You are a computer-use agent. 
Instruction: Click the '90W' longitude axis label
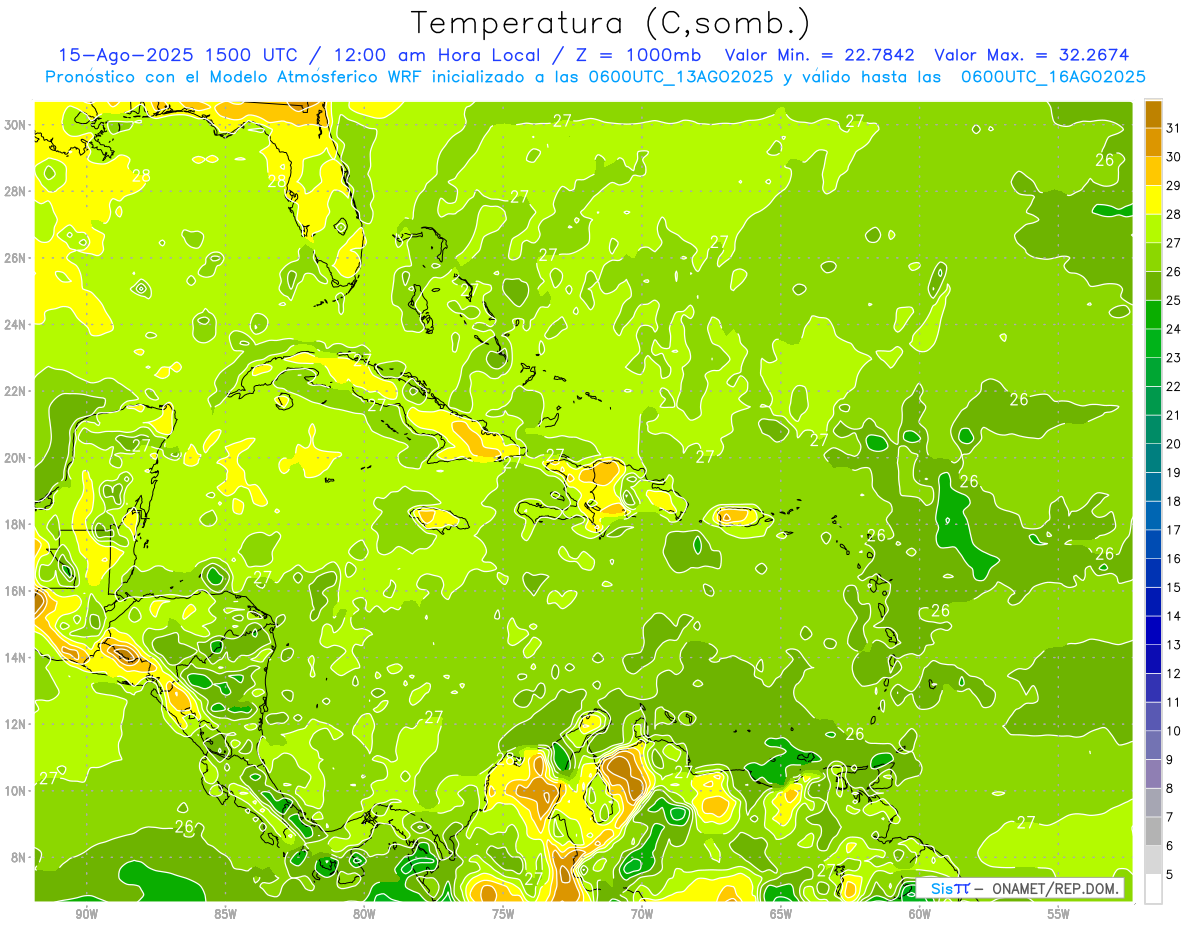[x=86, y=914]
